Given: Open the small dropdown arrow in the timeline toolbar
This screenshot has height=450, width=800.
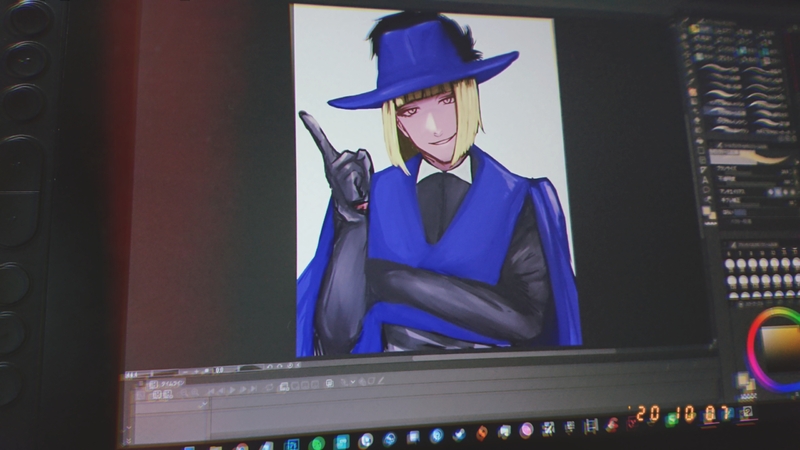Looking at the screenshot, I should [353, 382].
